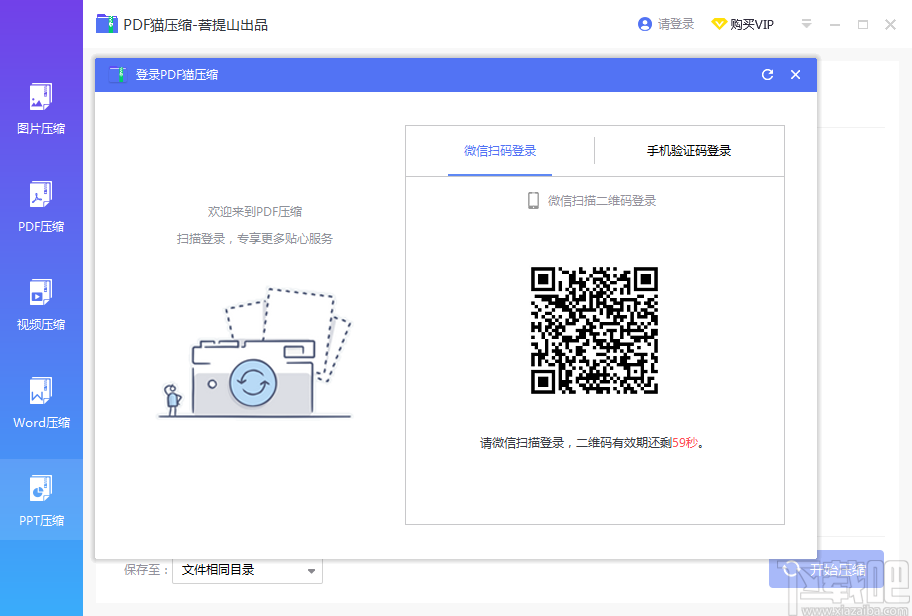The image size is (912, 616).
Task: Minimize the PDF猫压缩 main window
Action: click(x=835, y=24)
